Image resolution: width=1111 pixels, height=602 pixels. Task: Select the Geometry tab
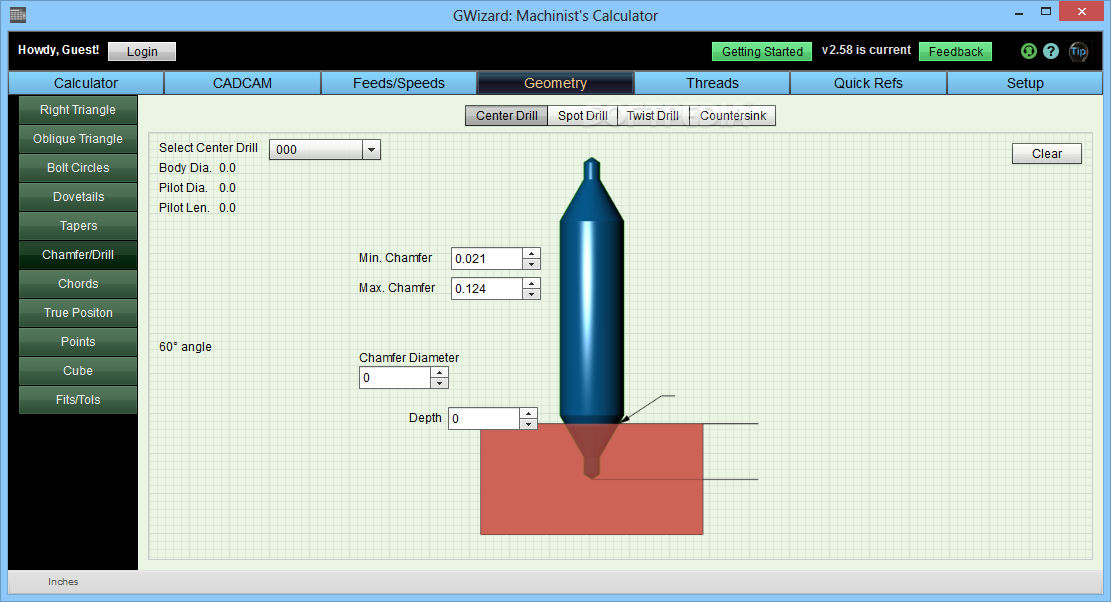tap(556, 83)
